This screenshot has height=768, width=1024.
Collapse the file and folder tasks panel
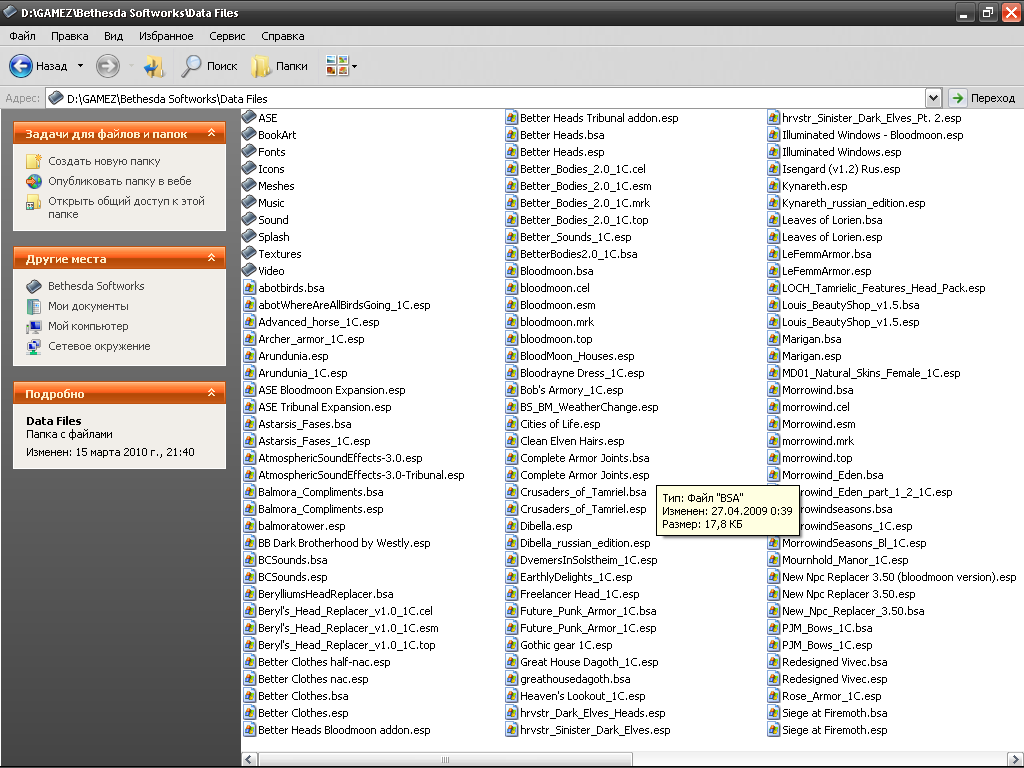point(210,133)
